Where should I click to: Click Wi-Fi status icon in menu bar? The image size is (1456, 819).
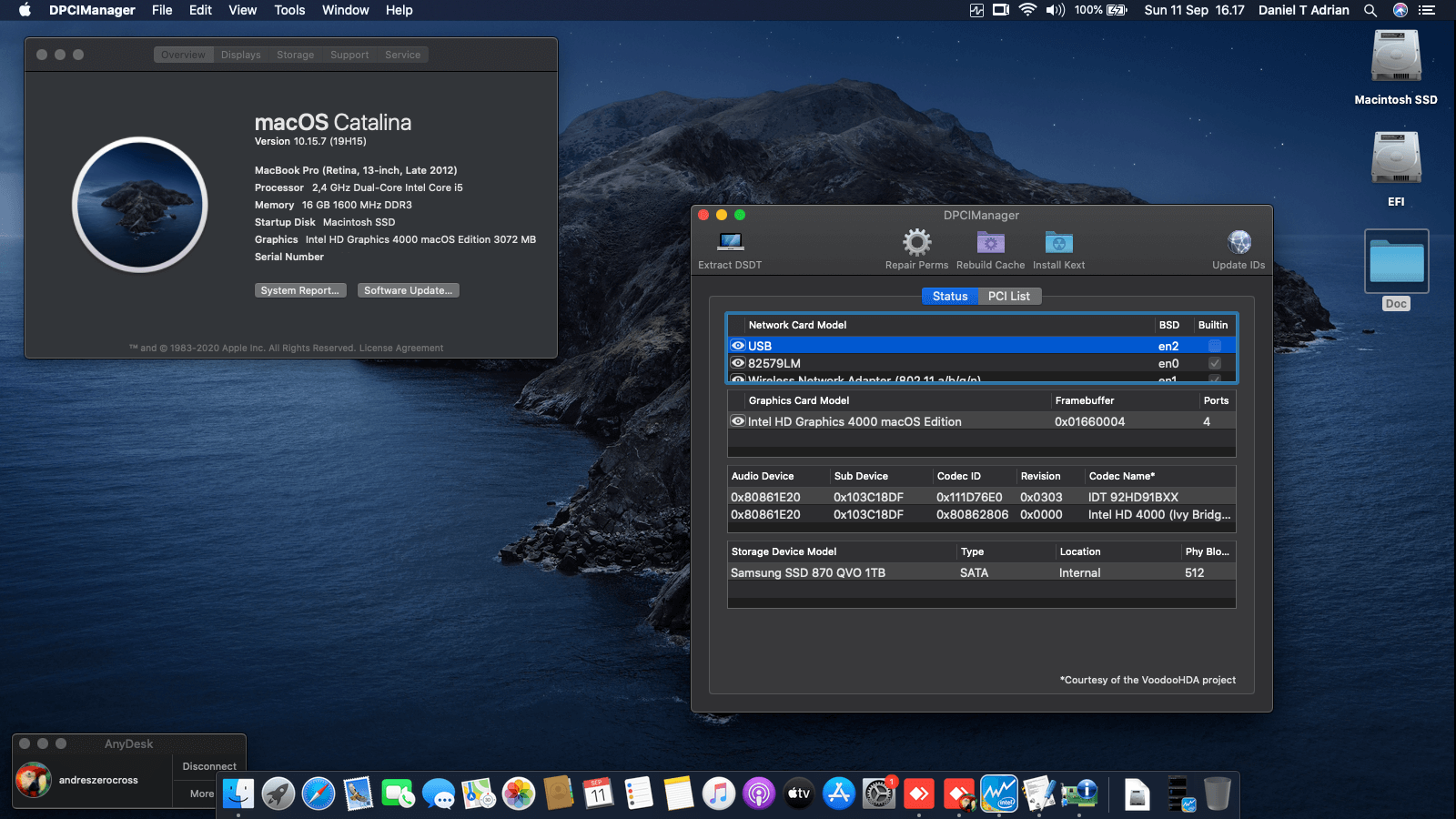1027,10
